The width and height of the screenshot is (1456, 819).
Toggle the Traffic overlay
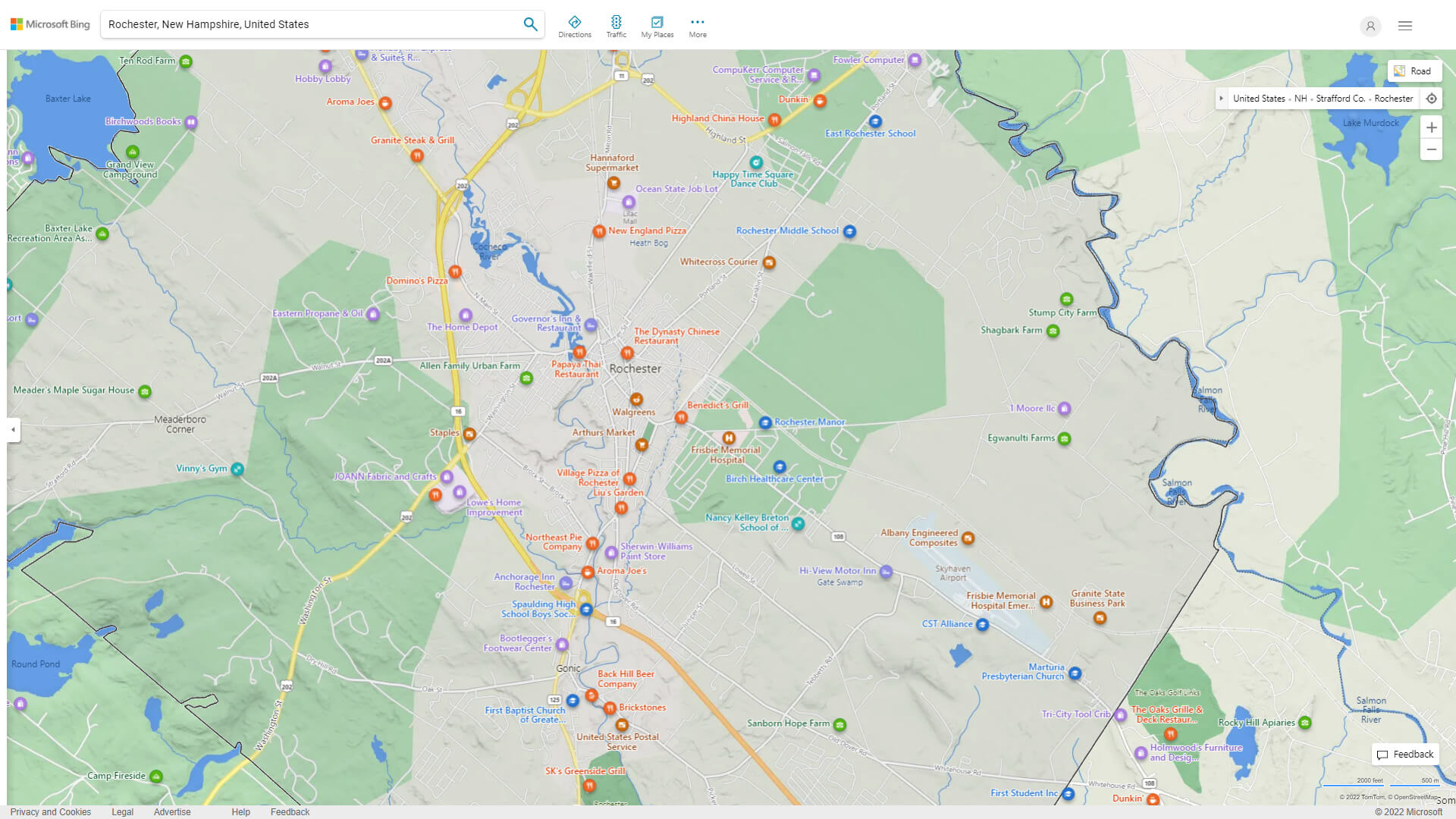616,25
